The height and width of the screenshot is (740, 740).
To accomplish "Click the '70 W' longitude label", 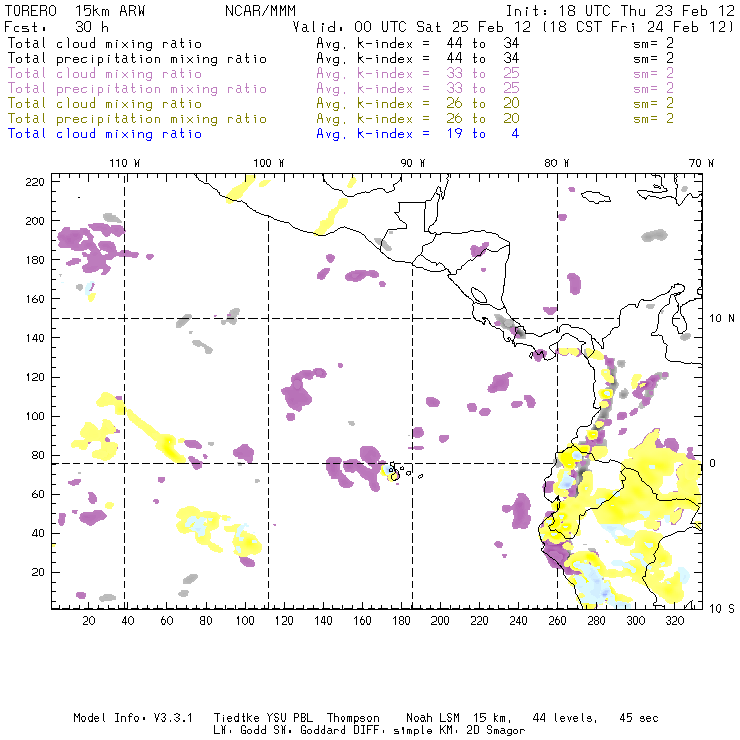I will [x=701, y=163].
